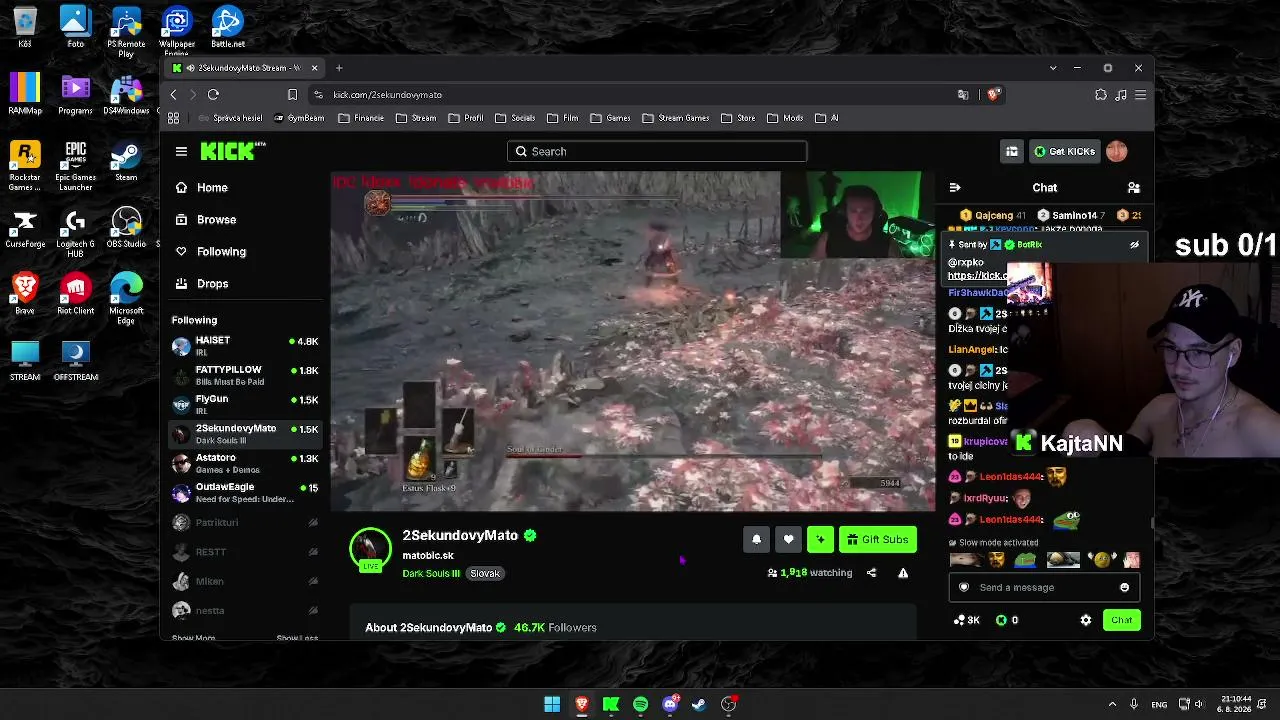Collapse the chat panel with the arrow icon
The width and height of the screenshot is (1280, 720).
(x=955, y=187)
